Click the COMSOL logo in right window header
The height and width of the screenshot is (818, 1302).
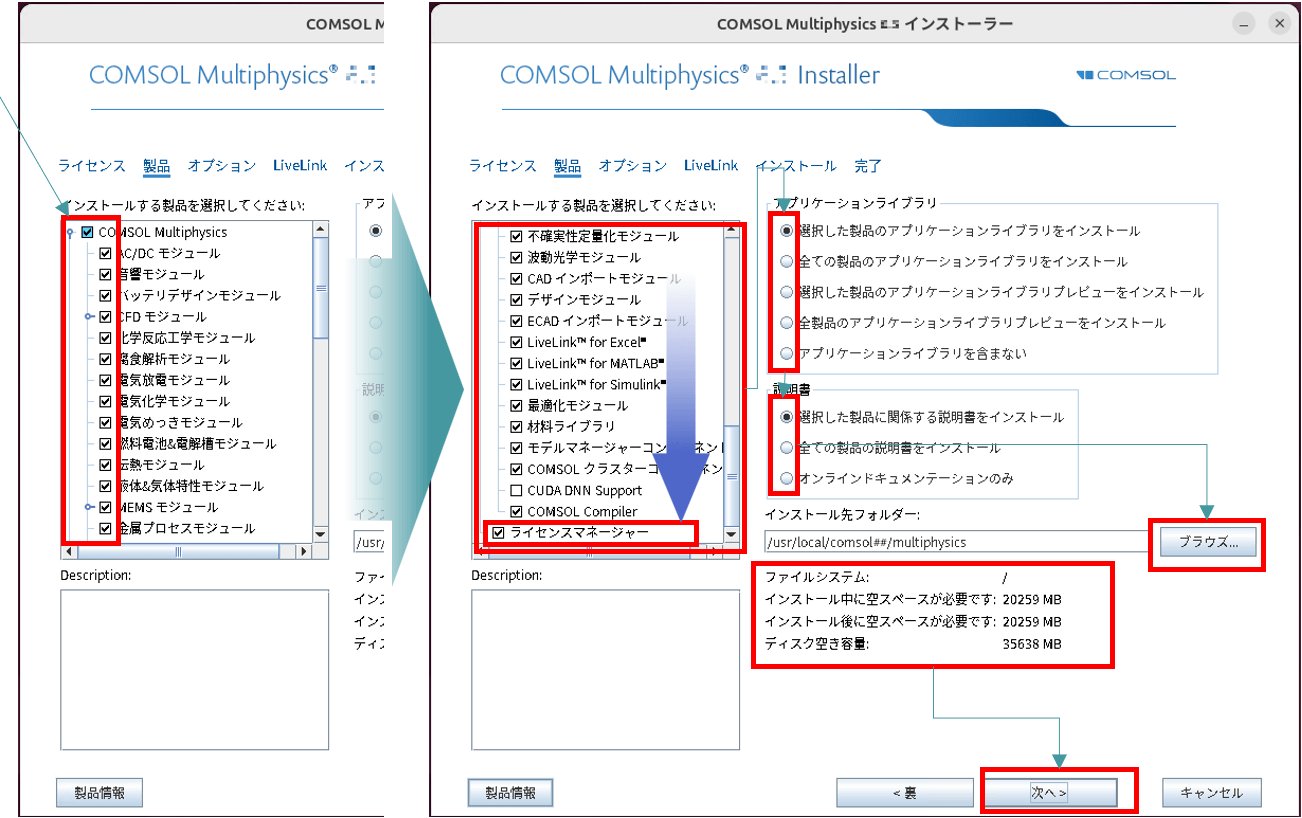click(1126, 75)
